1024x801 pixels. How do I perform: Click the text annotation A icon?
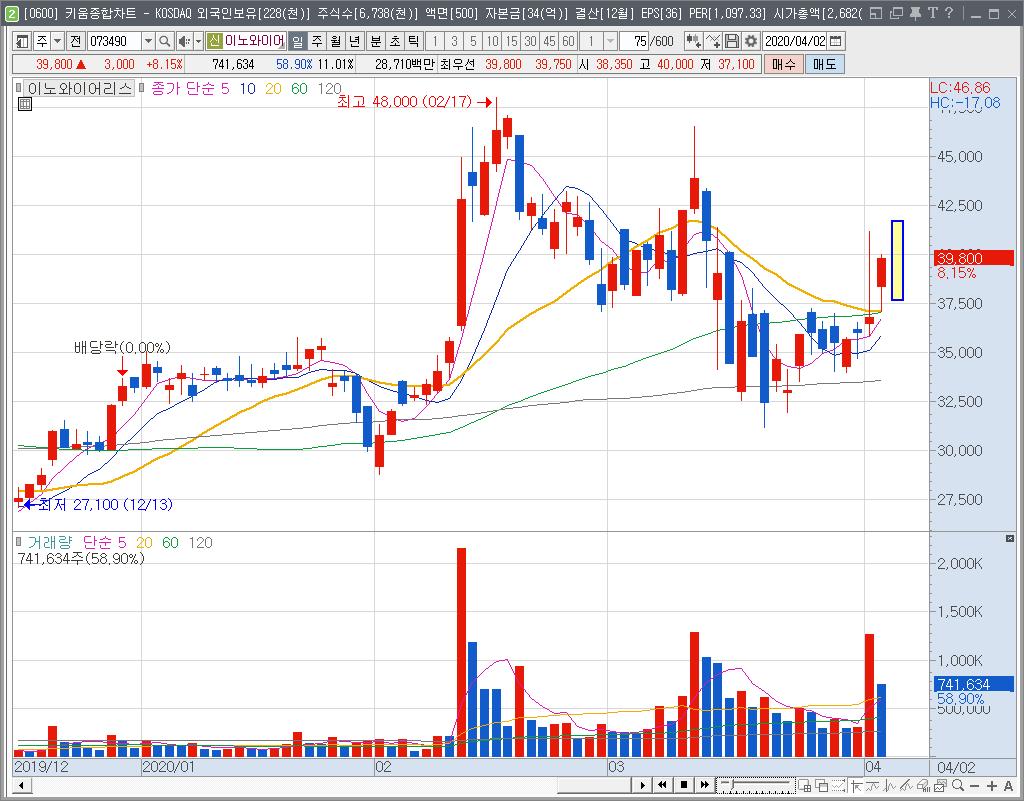click(x=1008, y=785)
